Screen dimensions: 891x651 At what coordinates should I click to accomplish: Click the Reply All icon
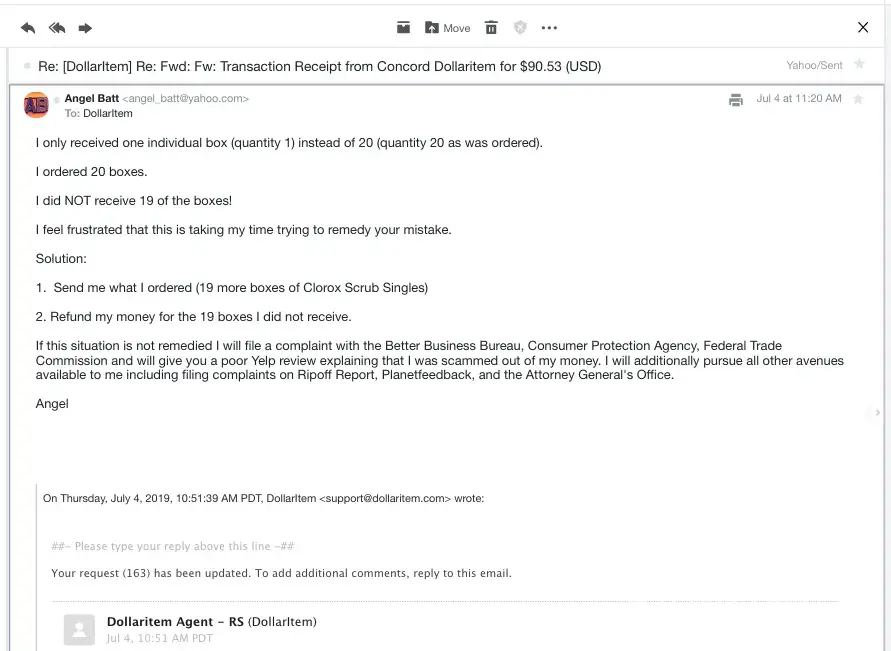click(x=57, y=28)
